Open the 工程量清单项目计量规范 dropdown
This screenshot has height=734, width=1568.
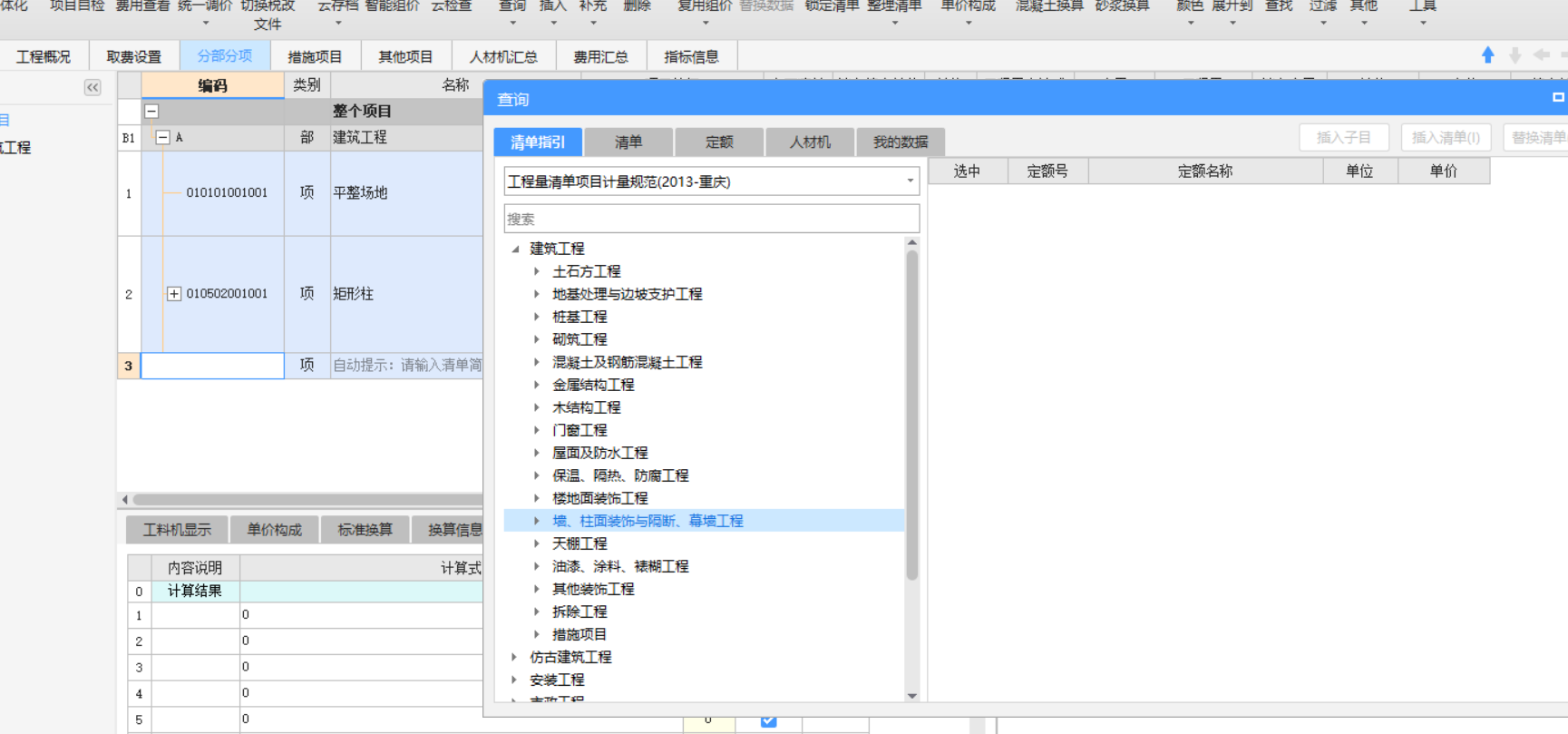[x=910, y=181]
